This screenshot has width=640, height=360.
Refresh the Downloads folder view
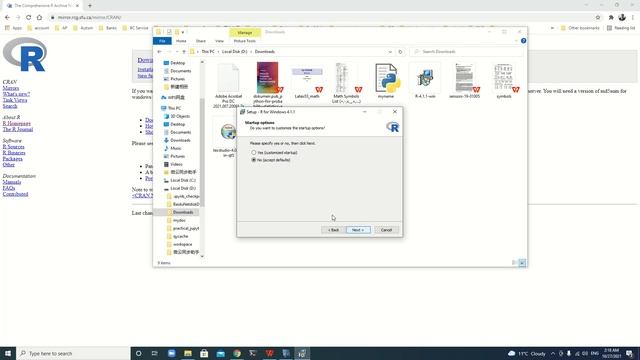click(400, 52)
